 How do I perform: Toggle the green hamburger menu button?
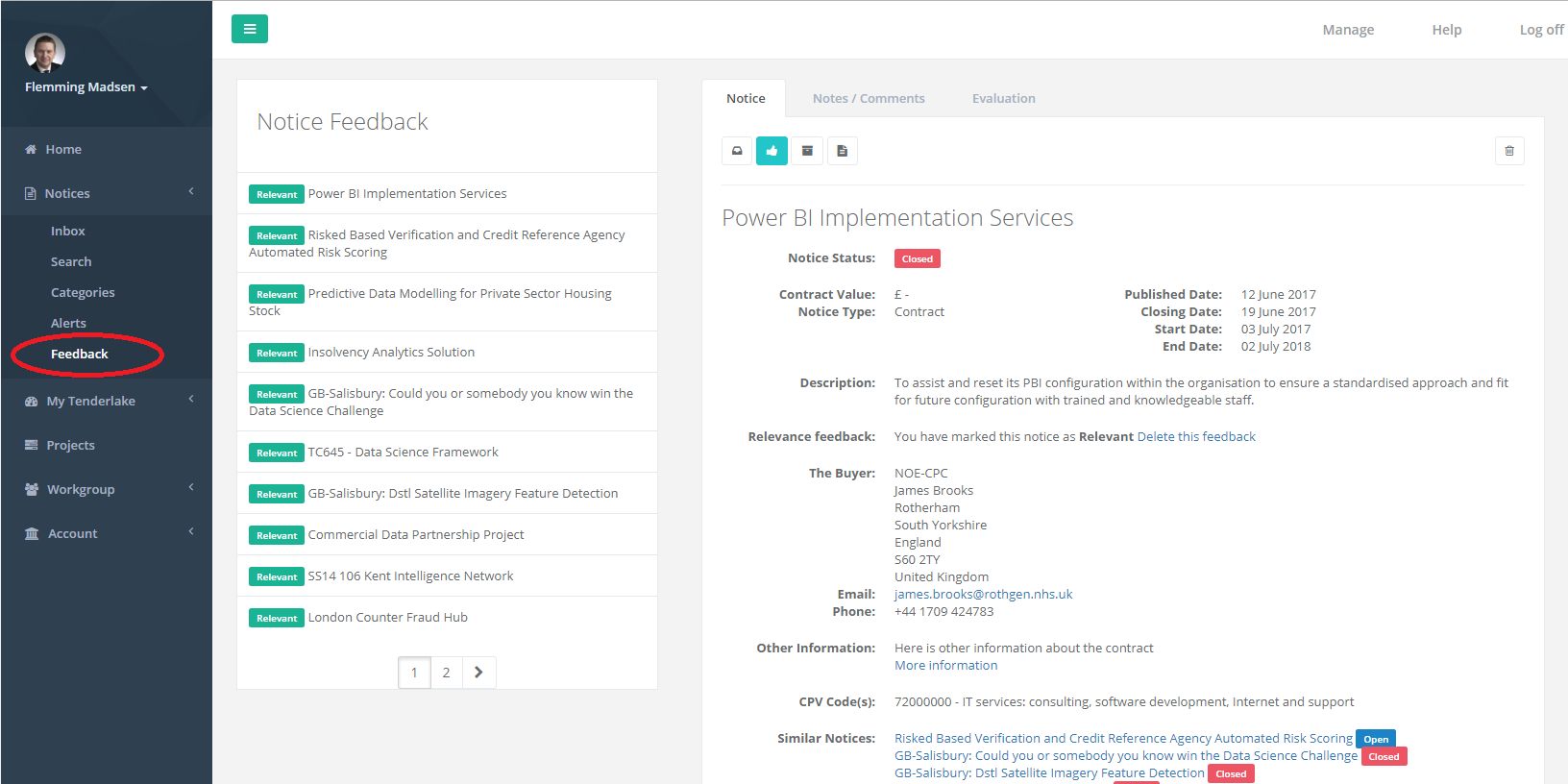(250, 29)
